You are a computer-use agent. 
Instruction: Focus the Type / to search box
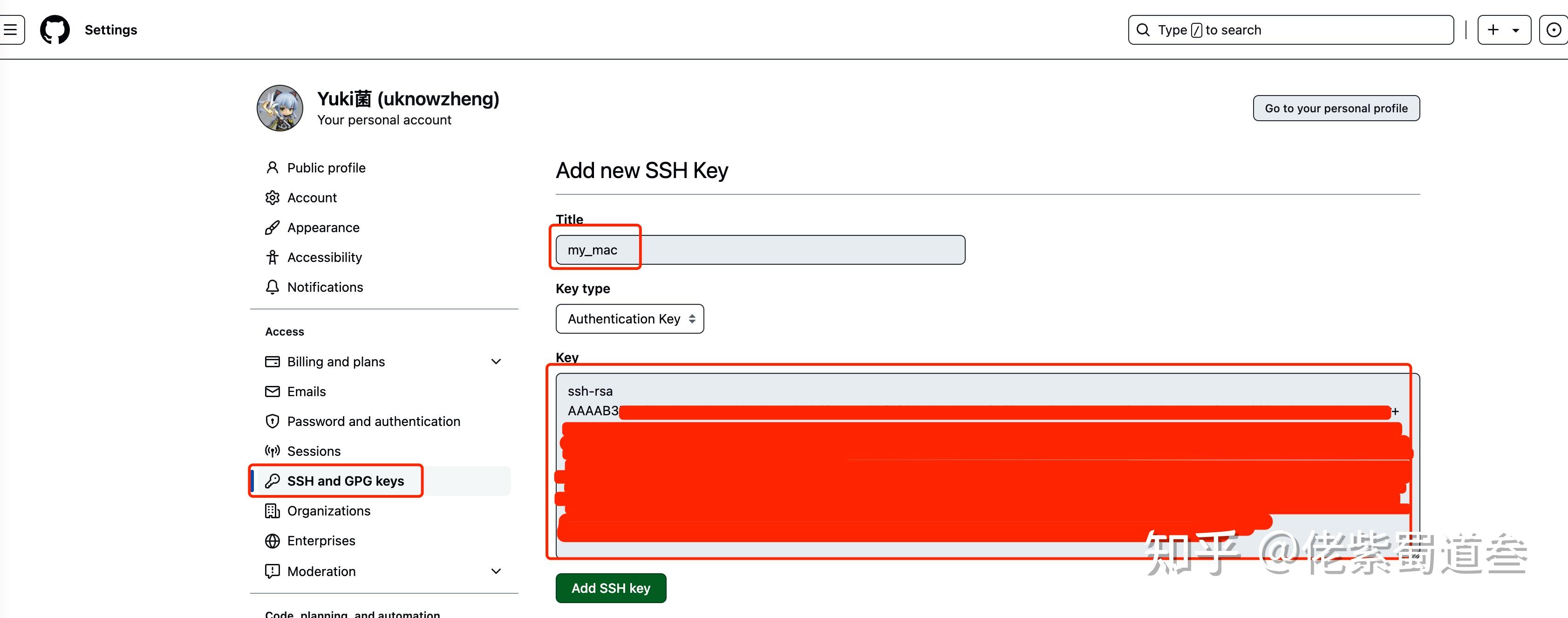1290,30
